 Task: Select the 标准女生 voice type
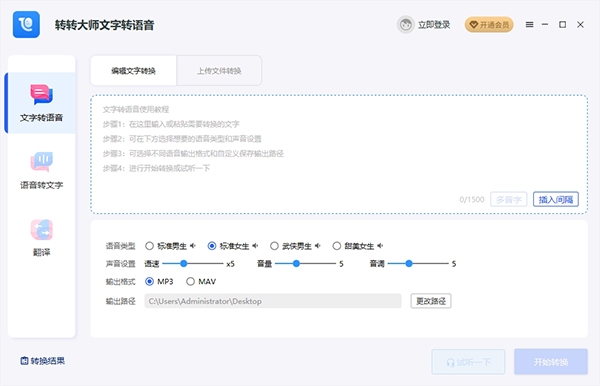pyautogui.click(x=212, y=246)
